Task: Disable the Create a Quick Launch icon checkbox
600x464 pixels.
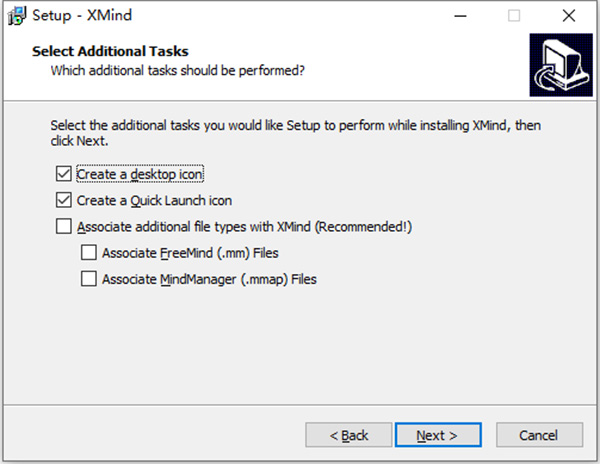Action: point(65,200)
